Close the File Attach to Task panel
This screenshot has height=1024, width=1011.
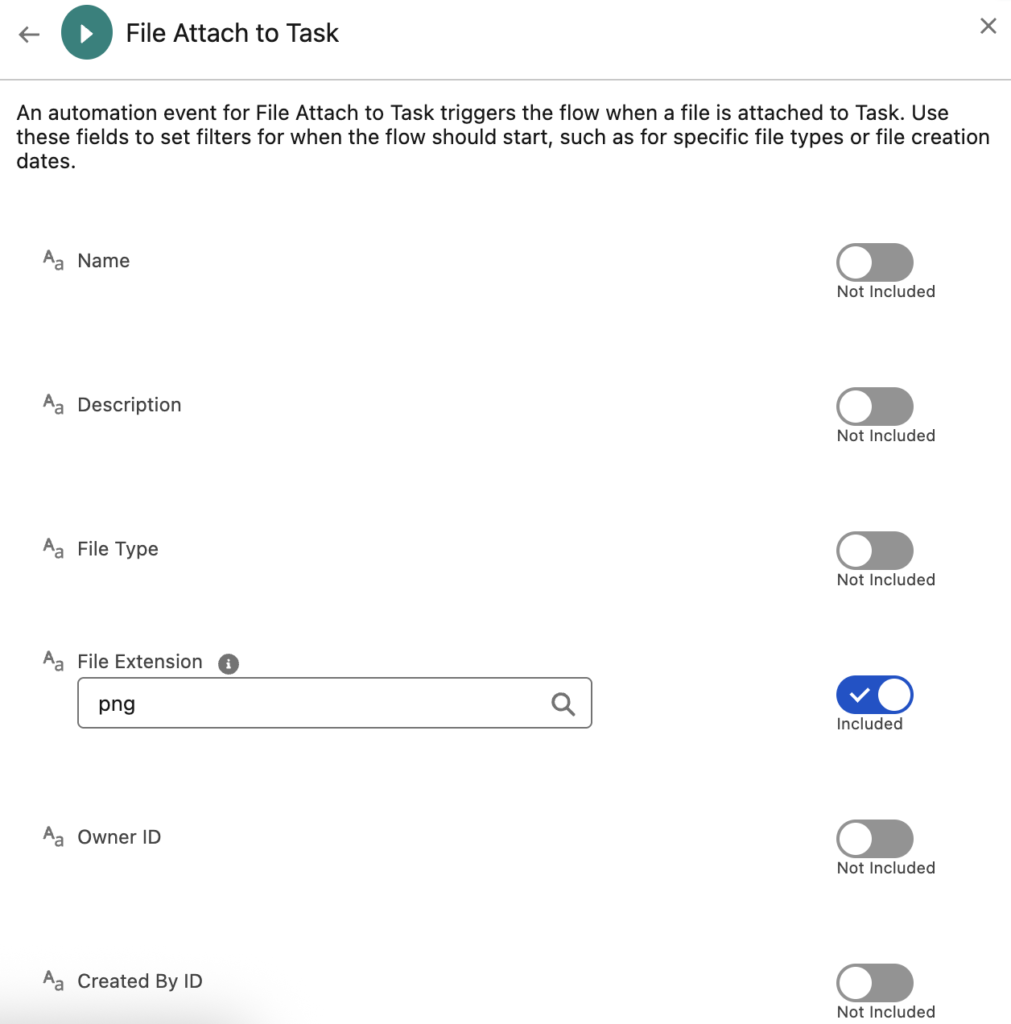988,27
